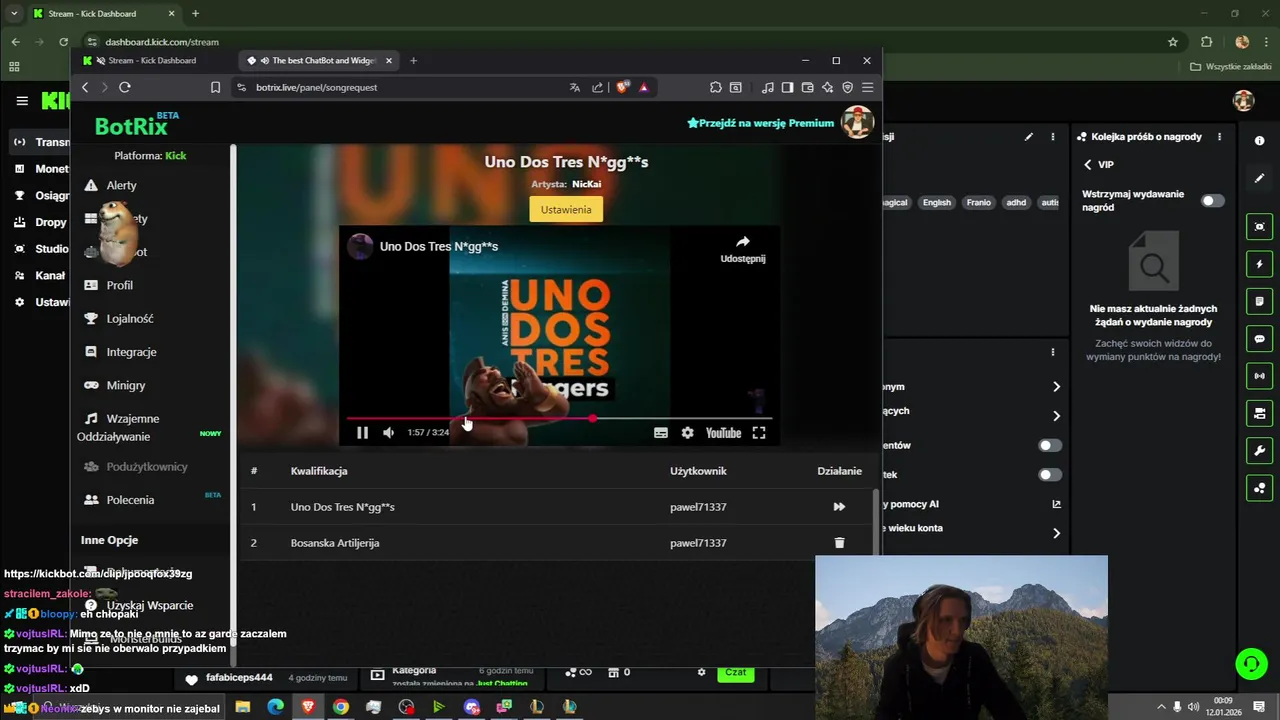The width and height of the screenshot is (1280, 720).
Task: Click Kick platform link in sidebar
Action: 176,155
